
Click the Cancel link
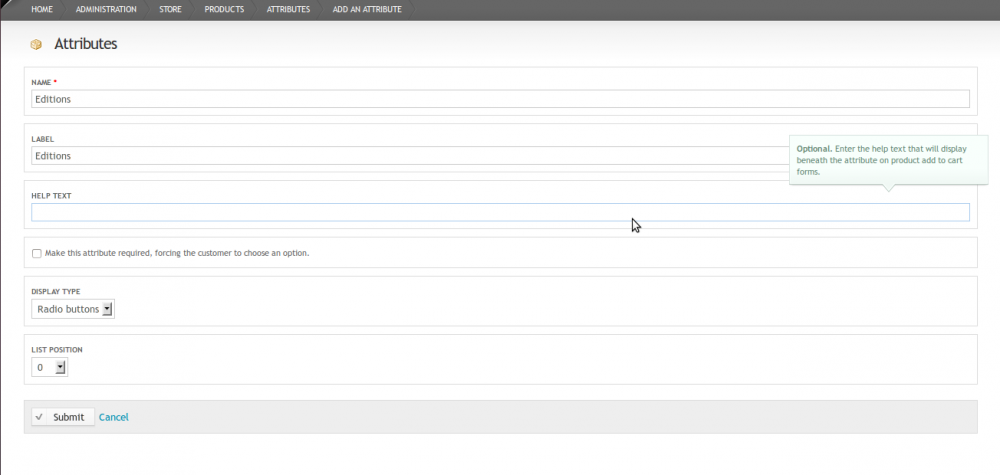pyautogui.click(x=113, y=417)
